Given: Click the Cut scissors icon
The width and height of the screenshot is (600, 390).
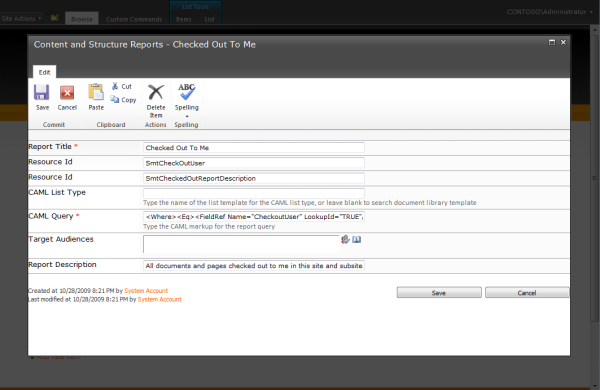Looking at the screenshot, I should click(x=115, y=86).
